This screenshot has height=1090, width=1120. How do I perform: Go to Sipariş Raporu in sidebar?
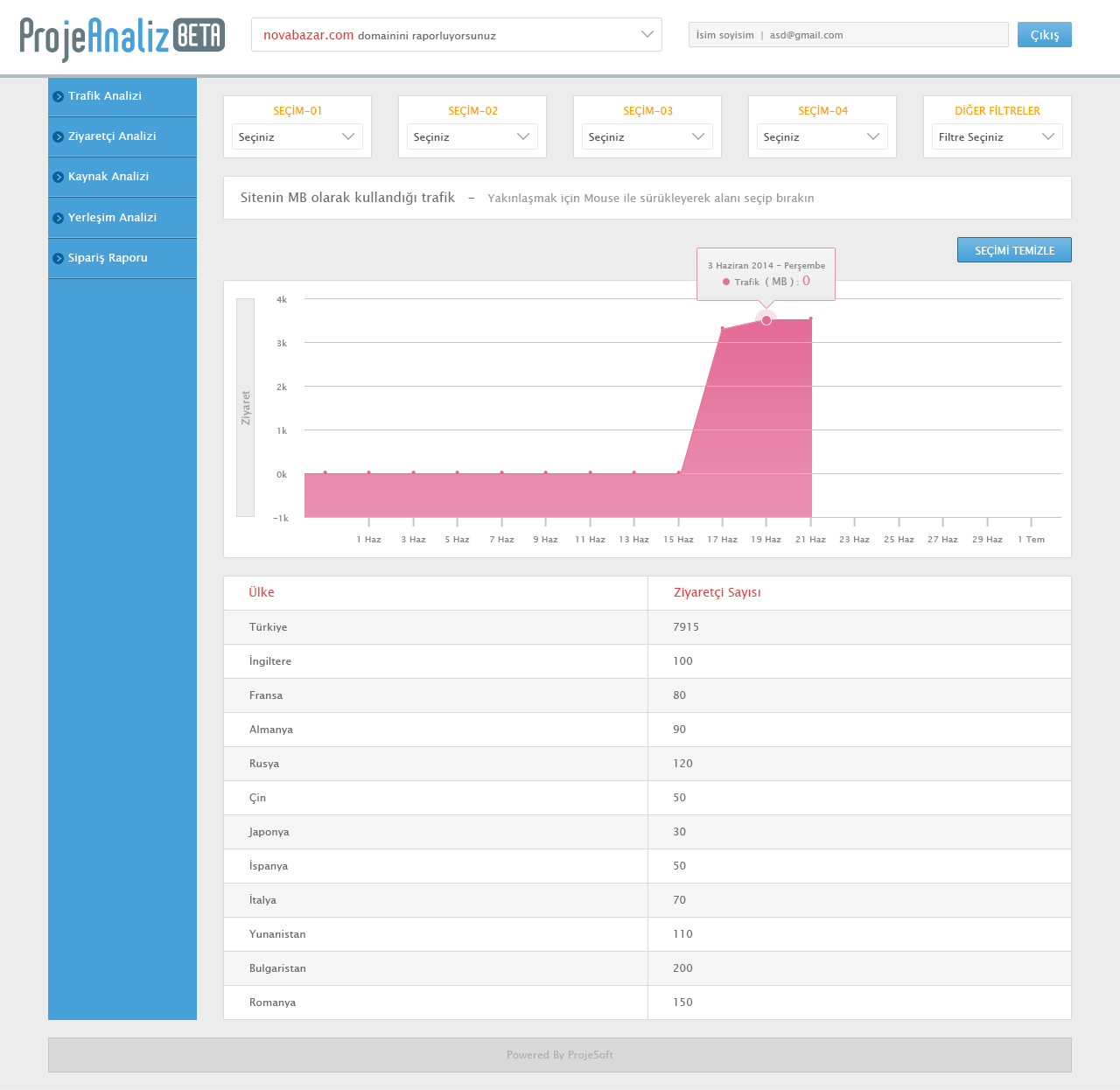click(108, 258)
